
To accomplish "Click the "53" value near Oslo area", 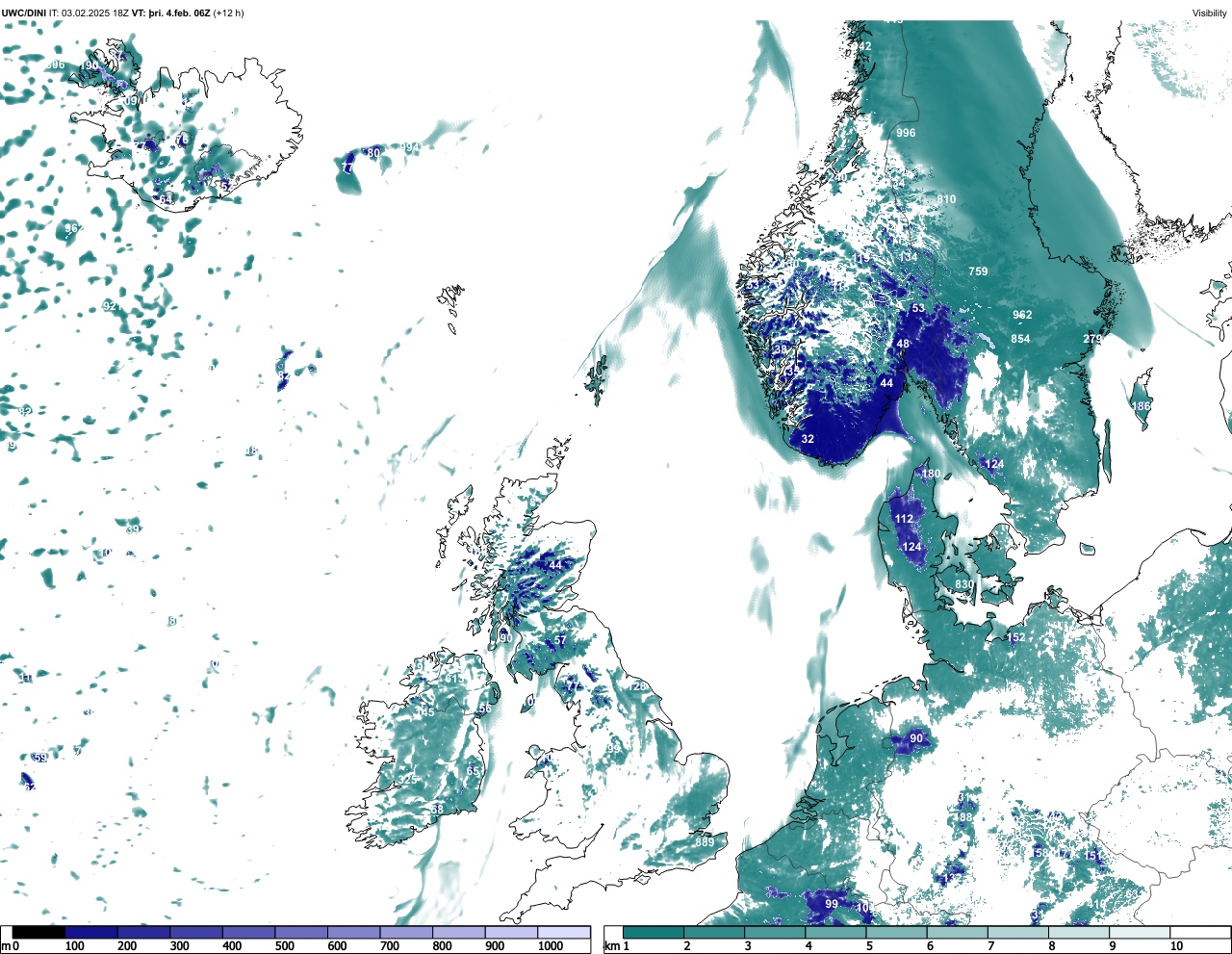I will tap(918, 309).
